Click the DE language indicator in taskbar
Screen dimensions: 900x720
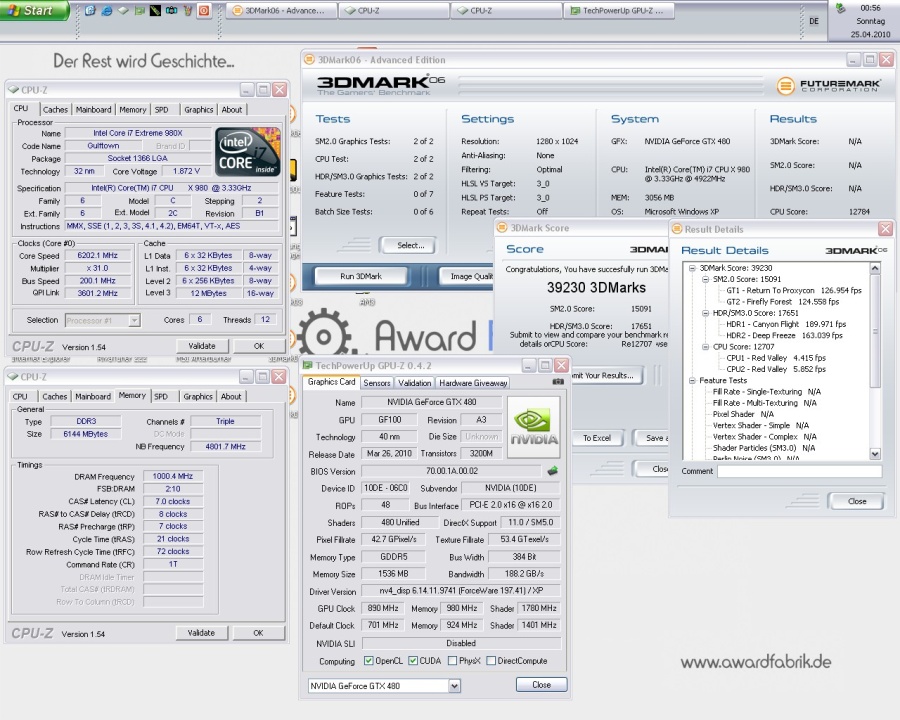(x=814, y=21)
